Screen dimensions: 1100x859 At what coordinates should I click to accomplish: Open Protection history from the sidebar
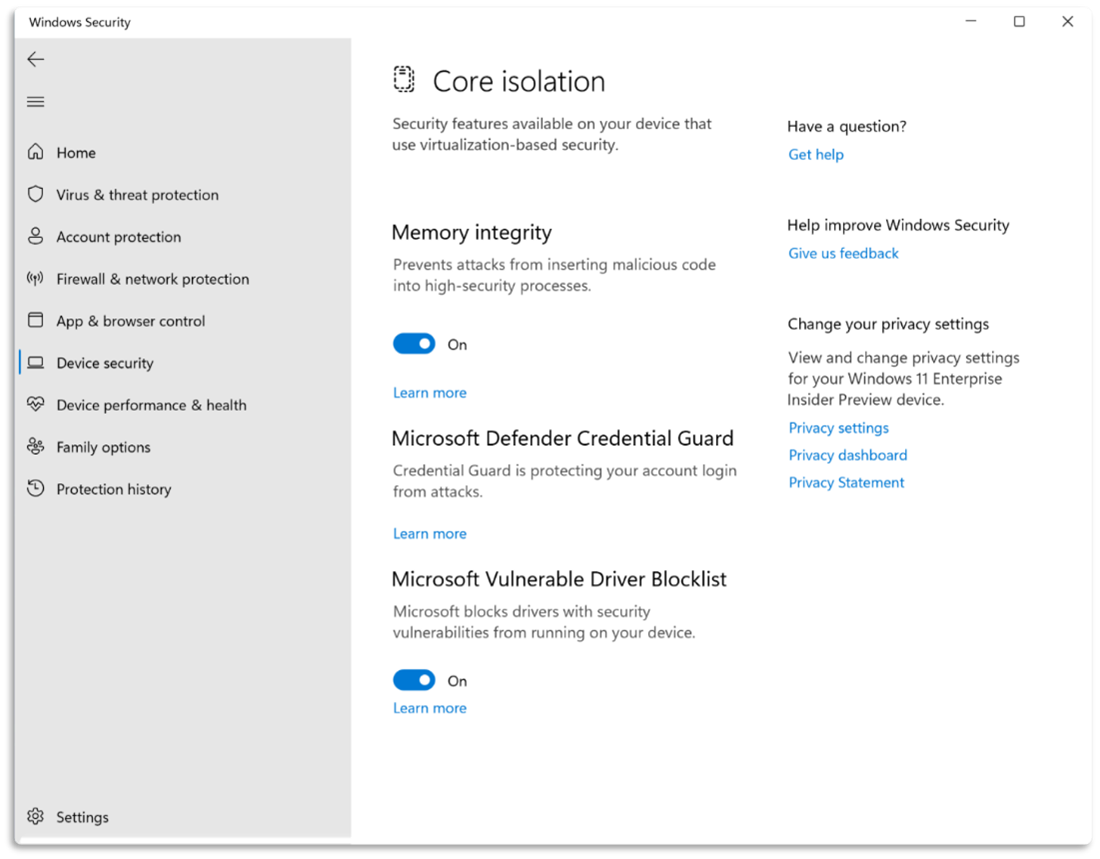coord(113,488)
